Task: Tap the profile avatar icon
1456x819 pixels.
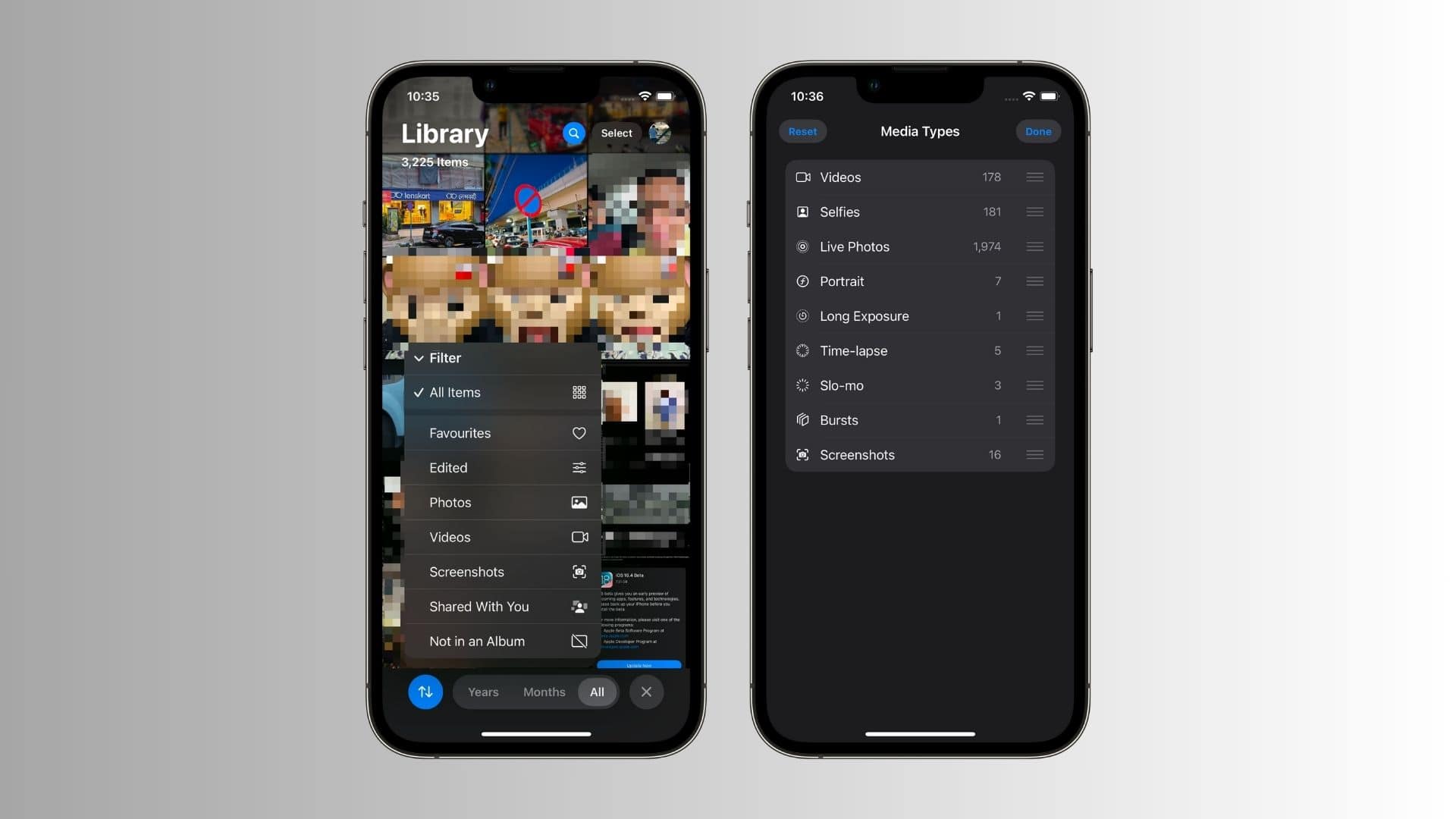Action: [661, 133]
